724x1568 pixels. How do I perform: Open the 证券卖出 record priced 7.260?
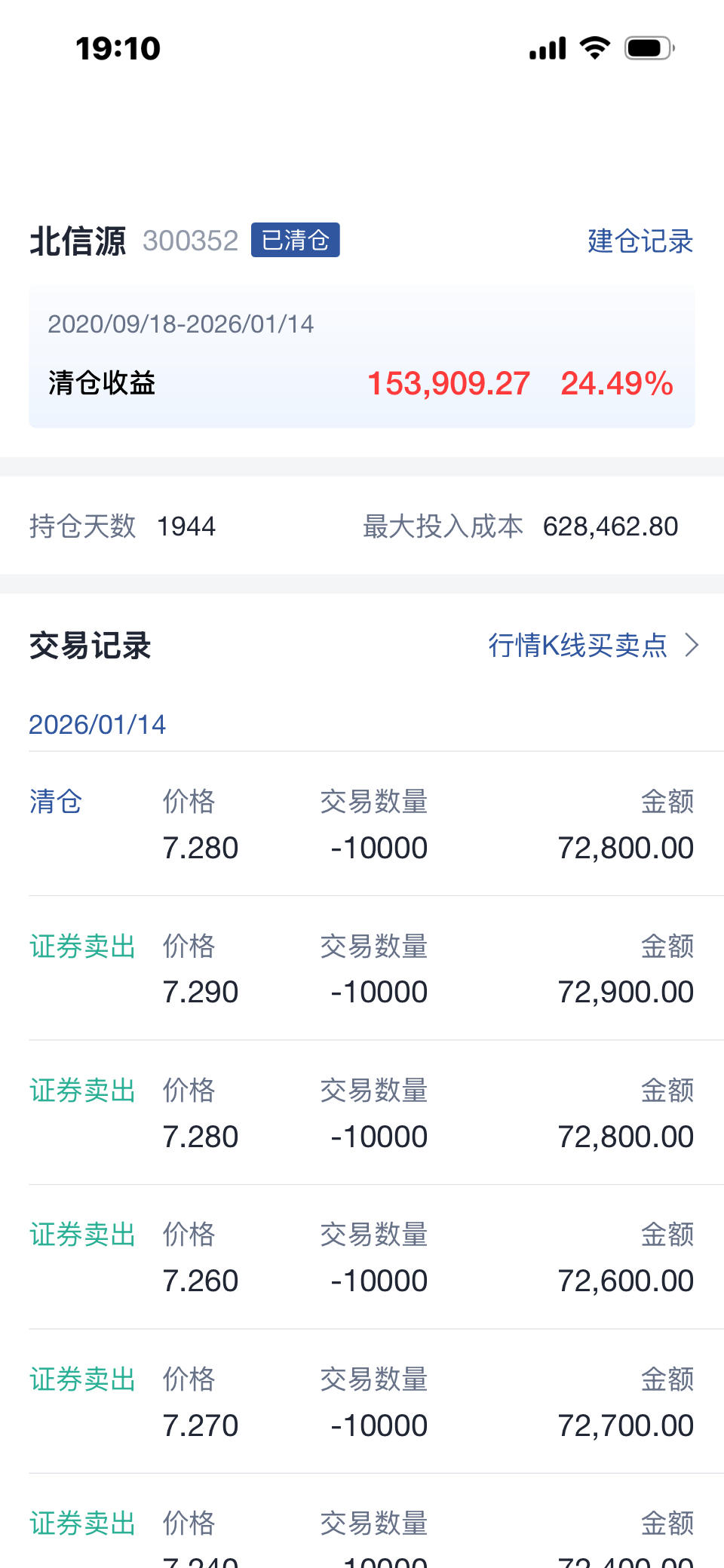[x=362, y=1257]
